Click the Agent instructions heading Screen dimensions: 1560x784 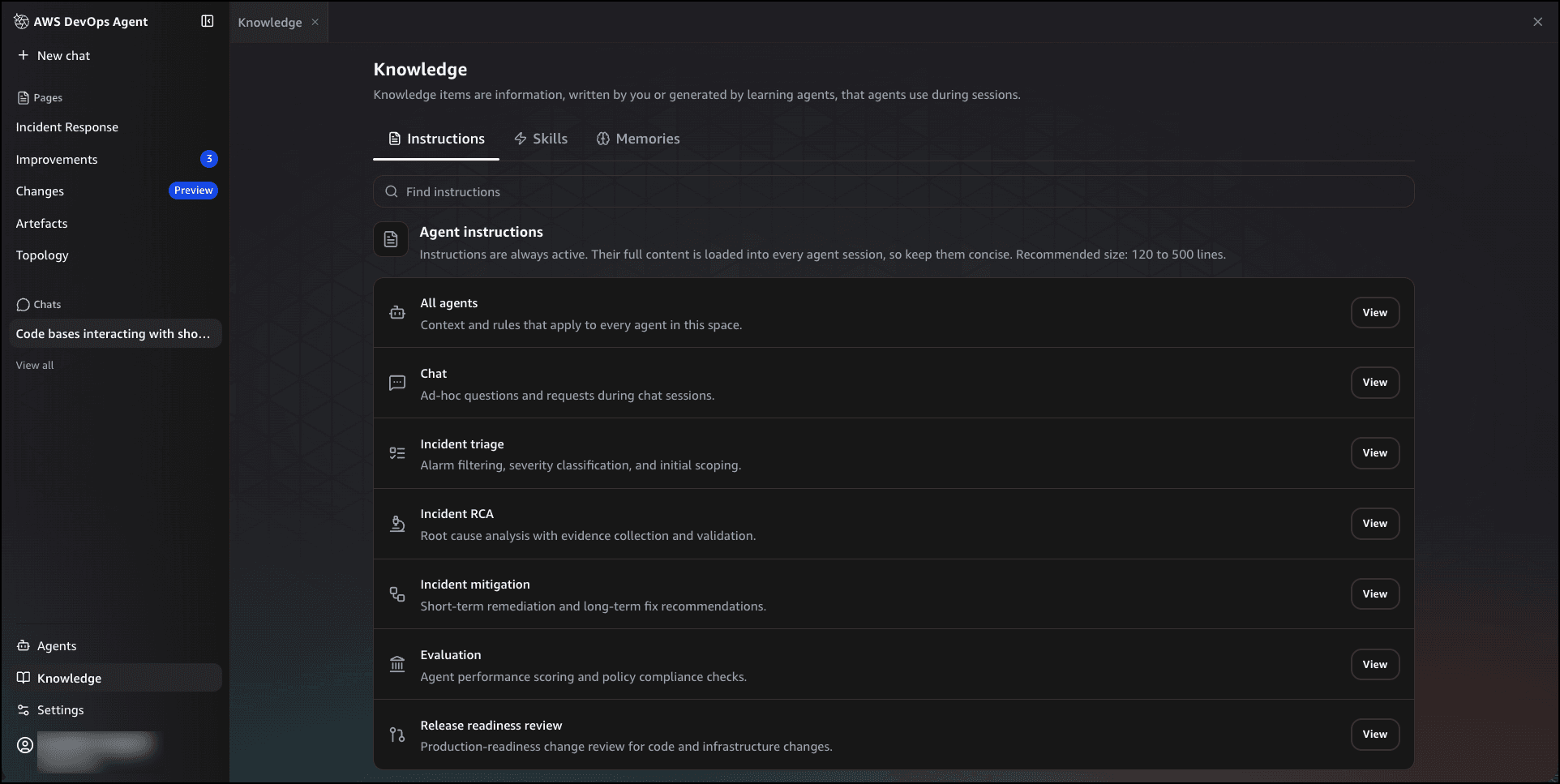(482, 232)
